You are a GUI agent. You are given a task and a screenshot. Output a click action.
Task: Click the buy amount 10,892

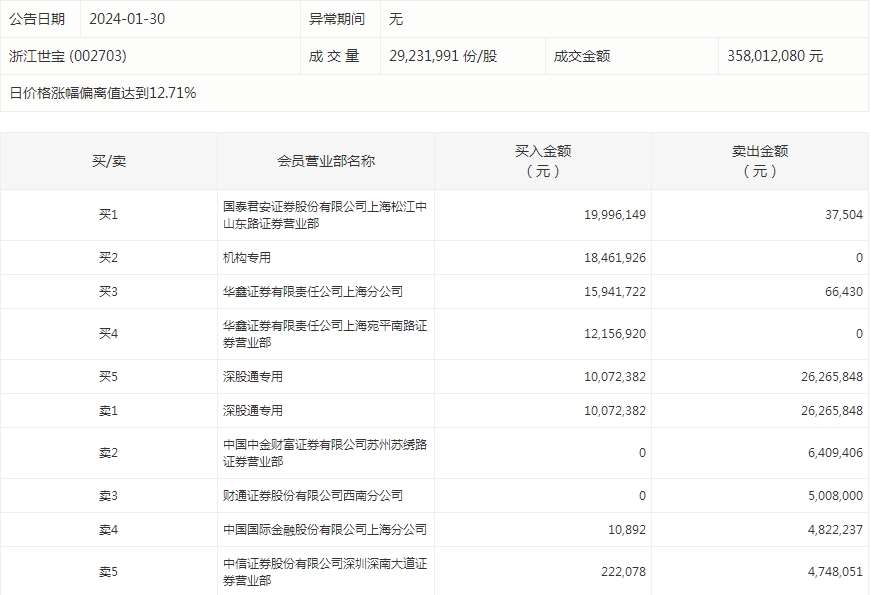627,530
